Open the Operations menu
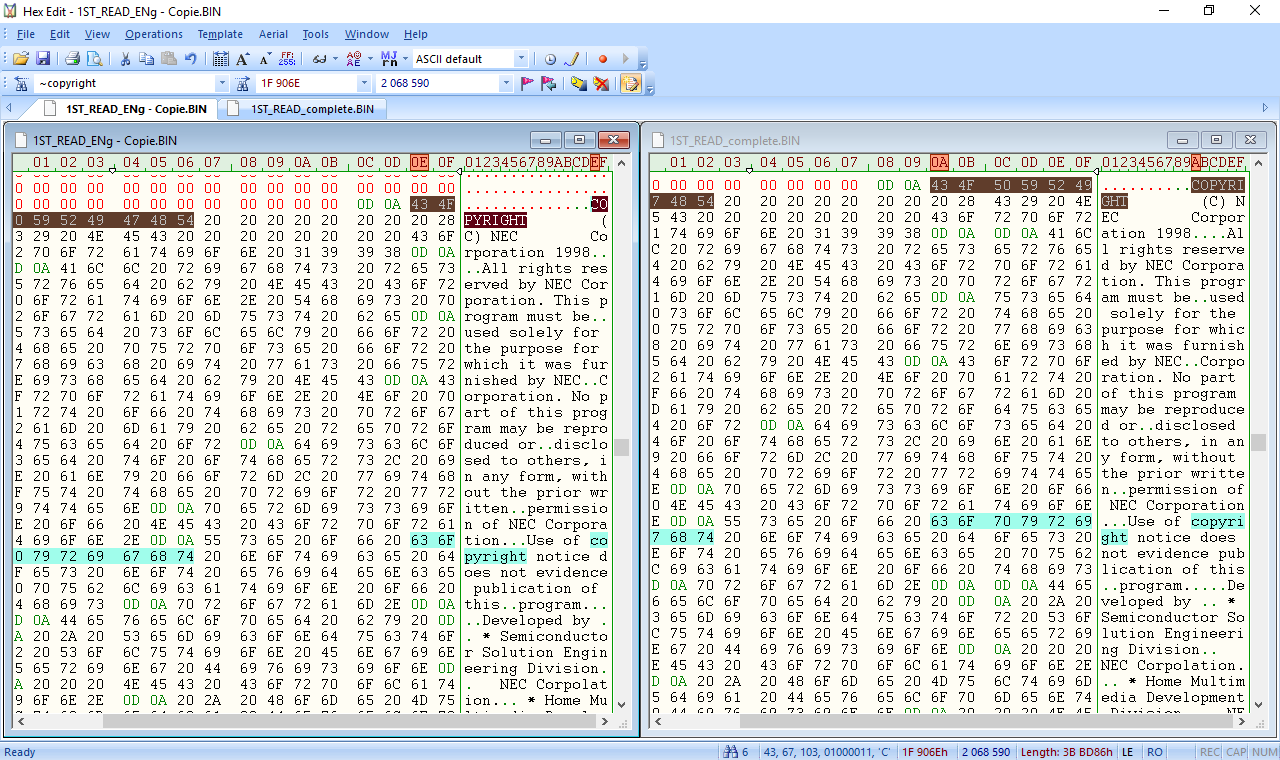Screen dimensions: 1280x760 coord(154,34)
